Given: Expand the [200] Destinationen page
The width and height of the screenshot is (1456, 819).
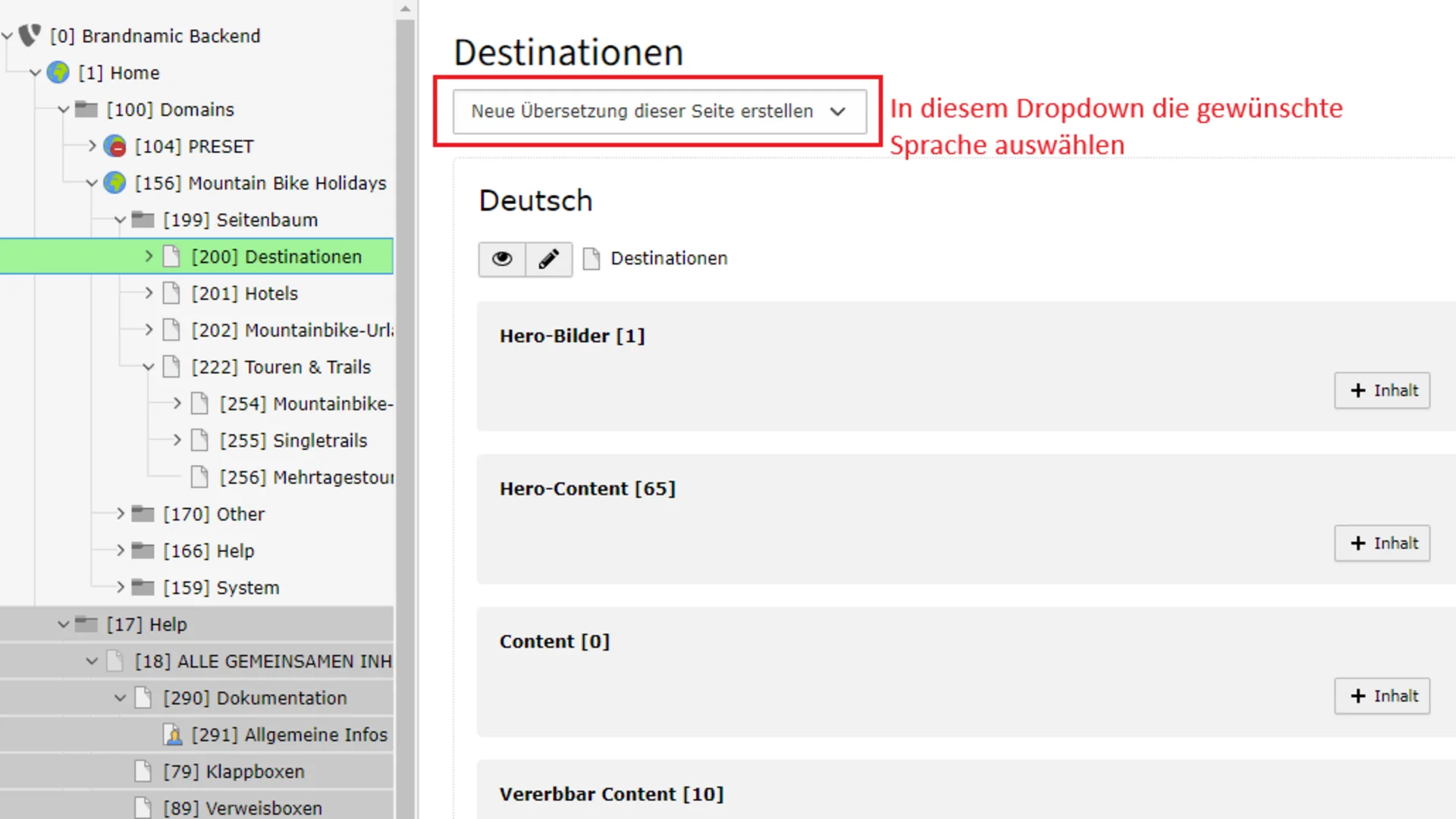Looking at the screenshot, I should coord(149,256).
